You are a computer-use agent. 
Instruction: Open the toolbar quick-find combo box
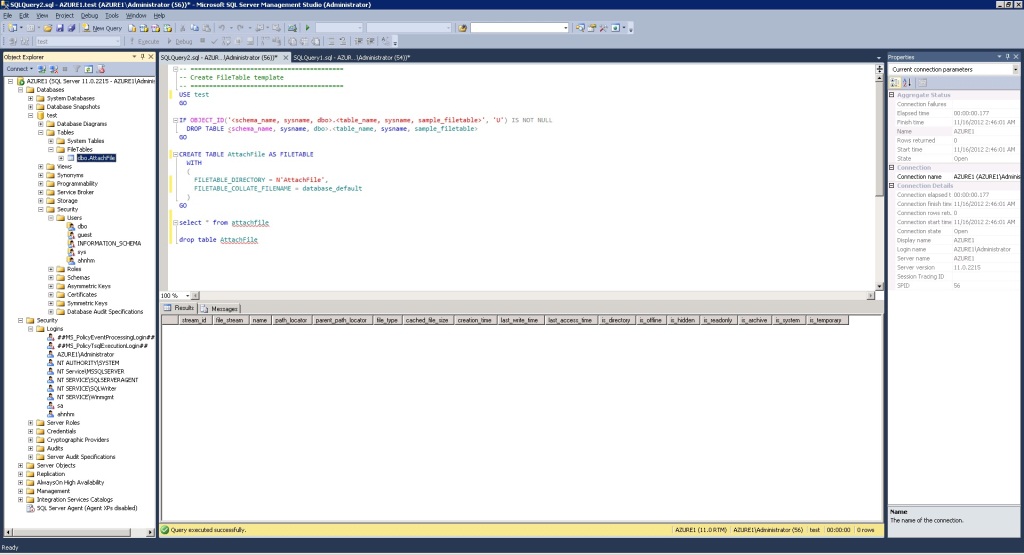(520, 28)
